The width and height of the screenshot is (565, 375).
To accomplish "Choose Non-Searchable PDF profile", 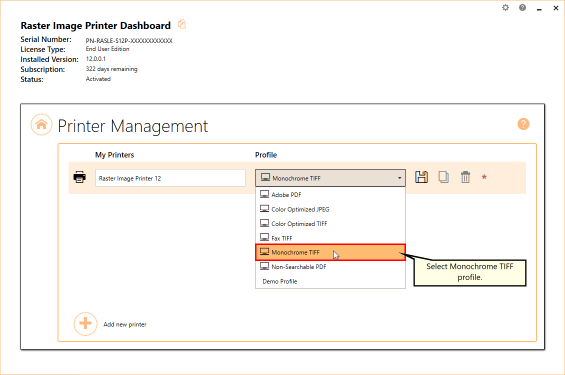I will pos(330,267).
